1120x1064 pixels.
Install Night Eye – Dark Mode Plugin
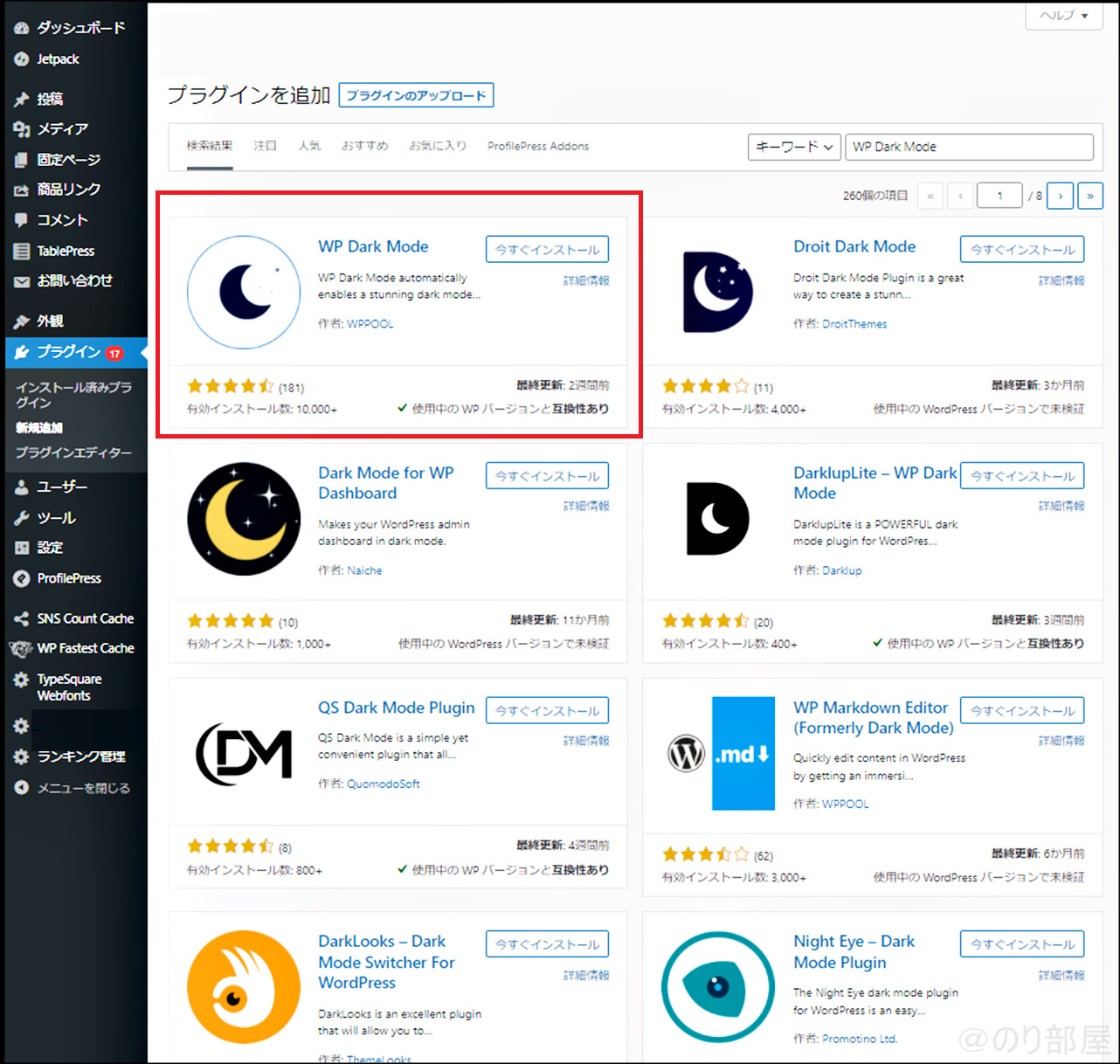[x=1022, y=943]
